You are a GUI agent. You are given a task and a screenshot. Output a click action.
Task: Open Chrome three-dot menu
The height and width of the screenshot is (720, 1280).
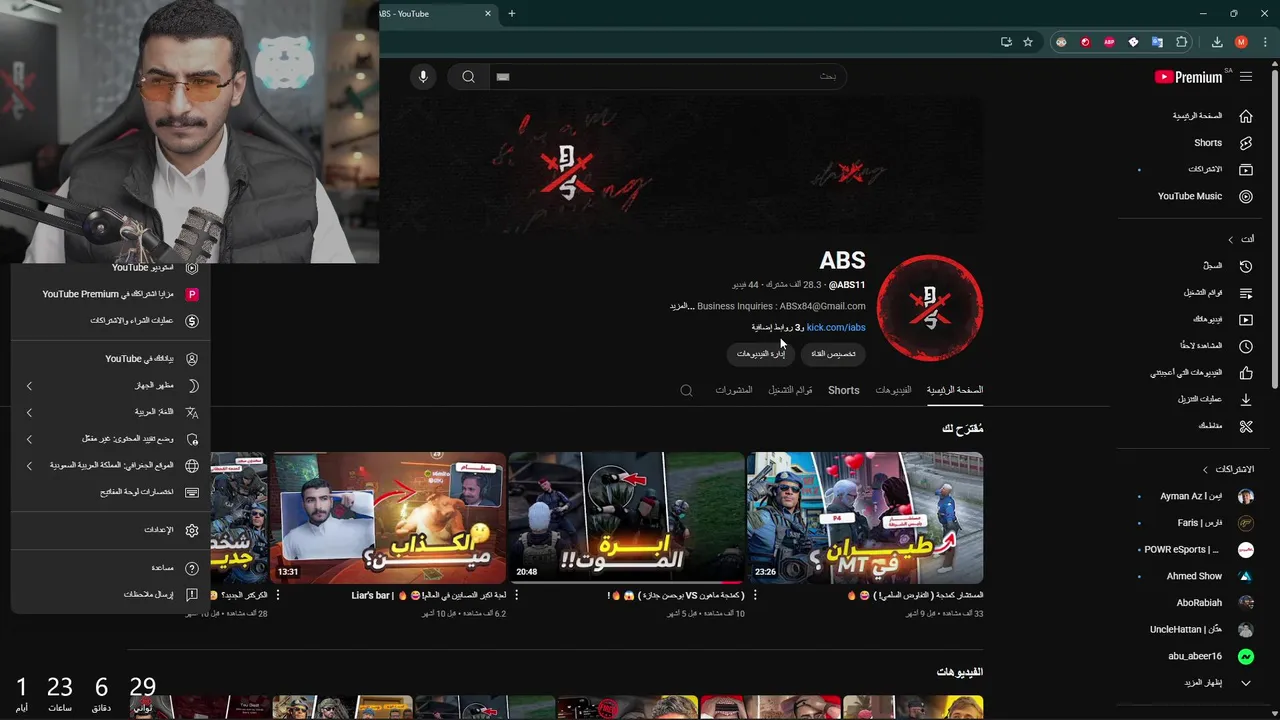(1264, 42)
